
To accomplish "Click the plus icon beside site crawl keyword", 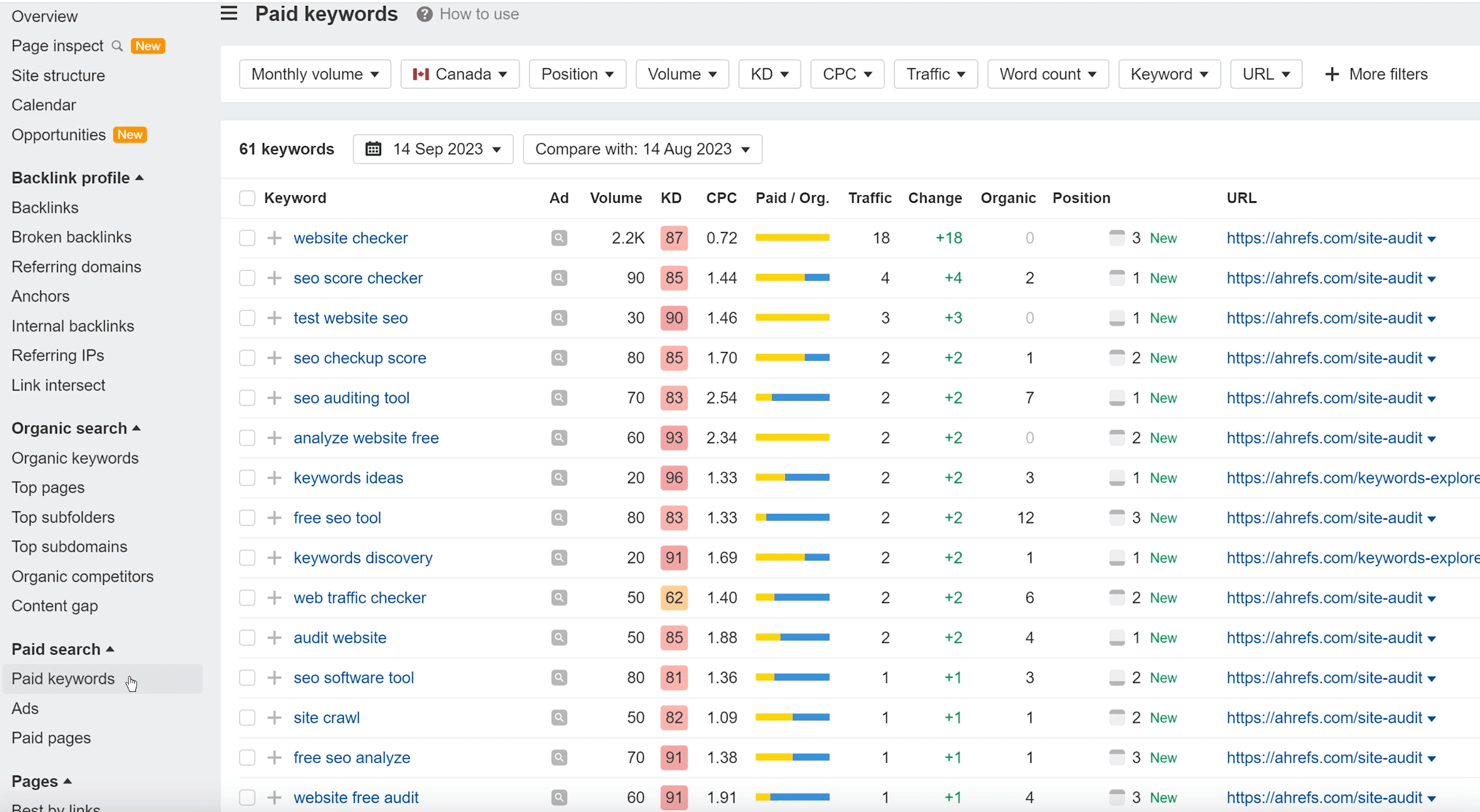I will tap(274, 717).
